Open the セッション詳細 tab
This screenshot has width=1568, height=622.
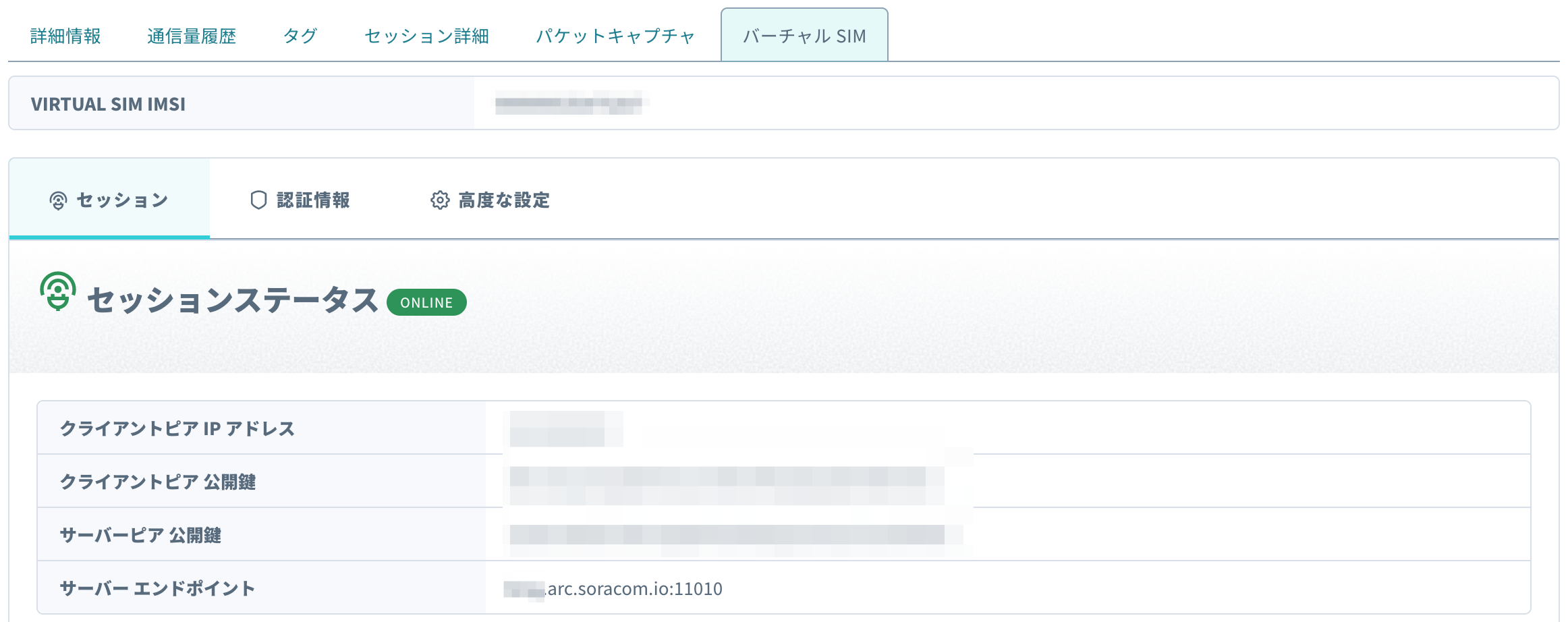(426, 36)
